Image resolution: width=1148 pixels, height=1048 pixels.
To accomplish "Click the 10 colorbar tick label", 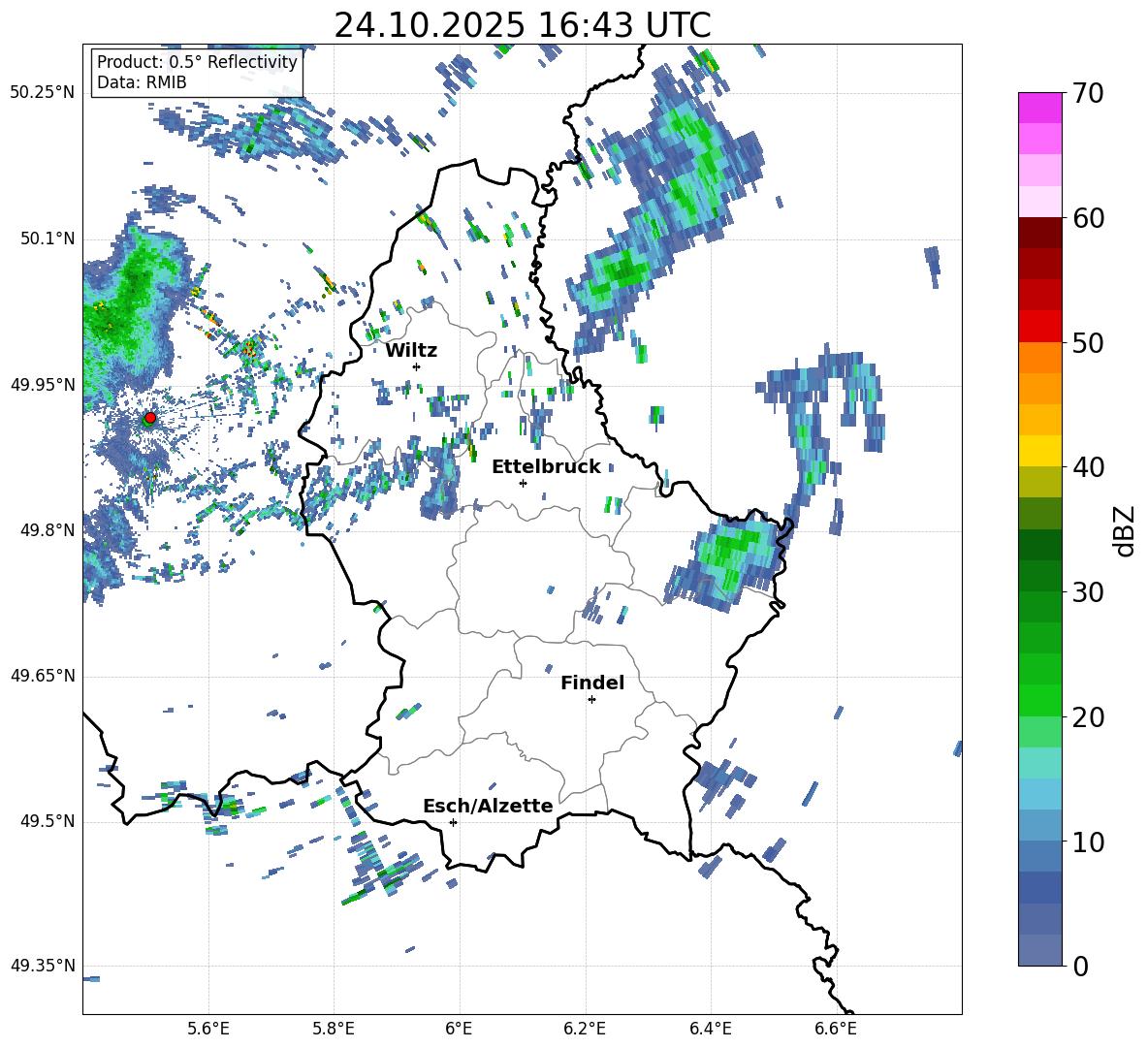I will click(x=1087, y=842).
